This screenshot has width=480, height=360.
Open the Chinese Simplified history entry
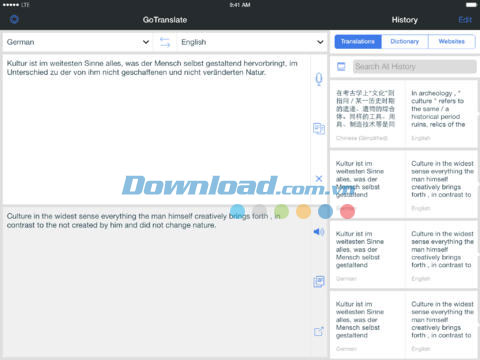367,114
